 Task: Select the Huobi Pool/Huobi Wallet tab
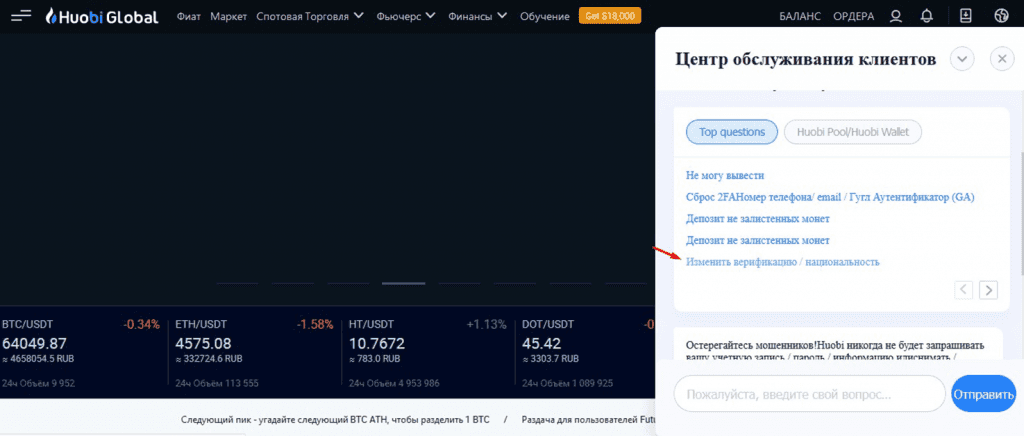[x=852, y=132]
